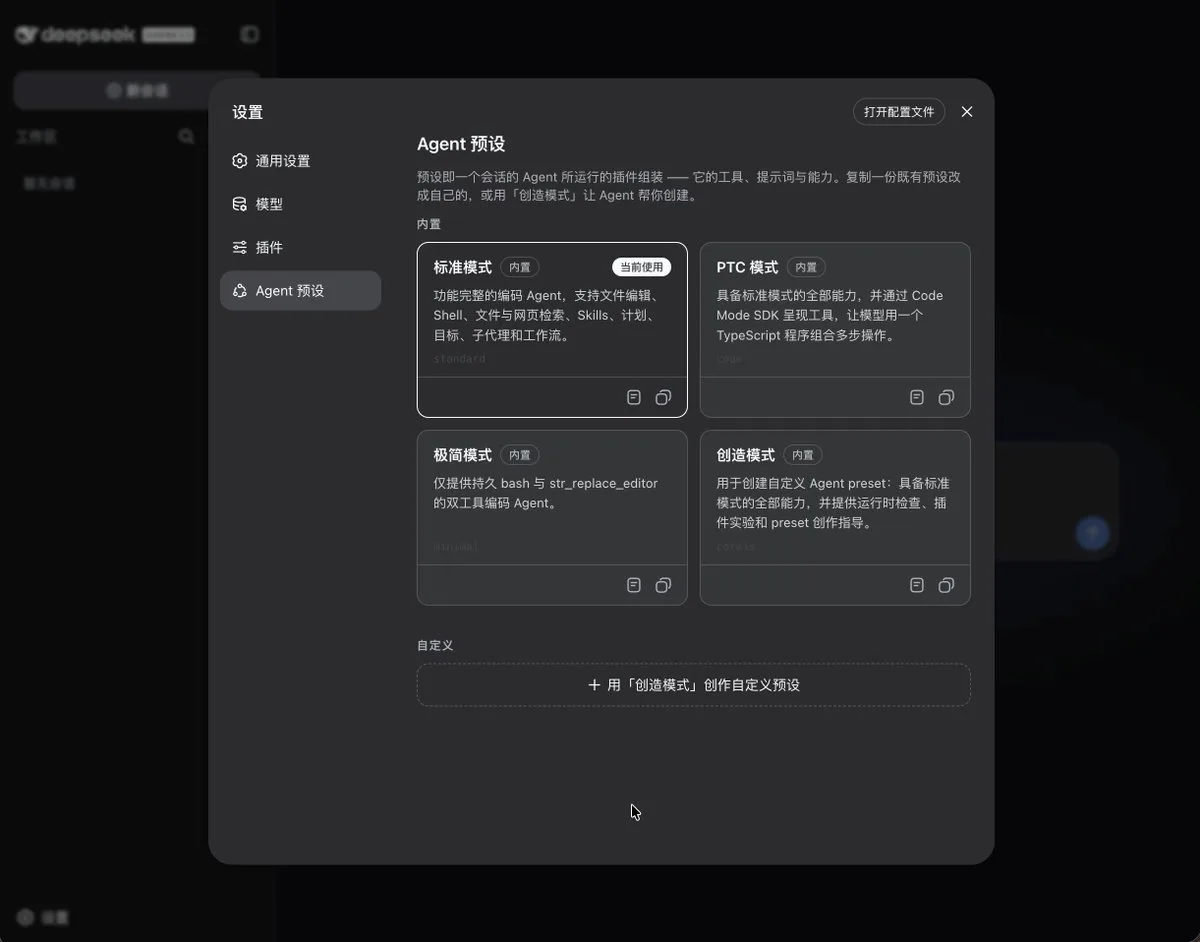Click the 当前使用 badge on 标准模式
1200x942 pixels.
642,267
